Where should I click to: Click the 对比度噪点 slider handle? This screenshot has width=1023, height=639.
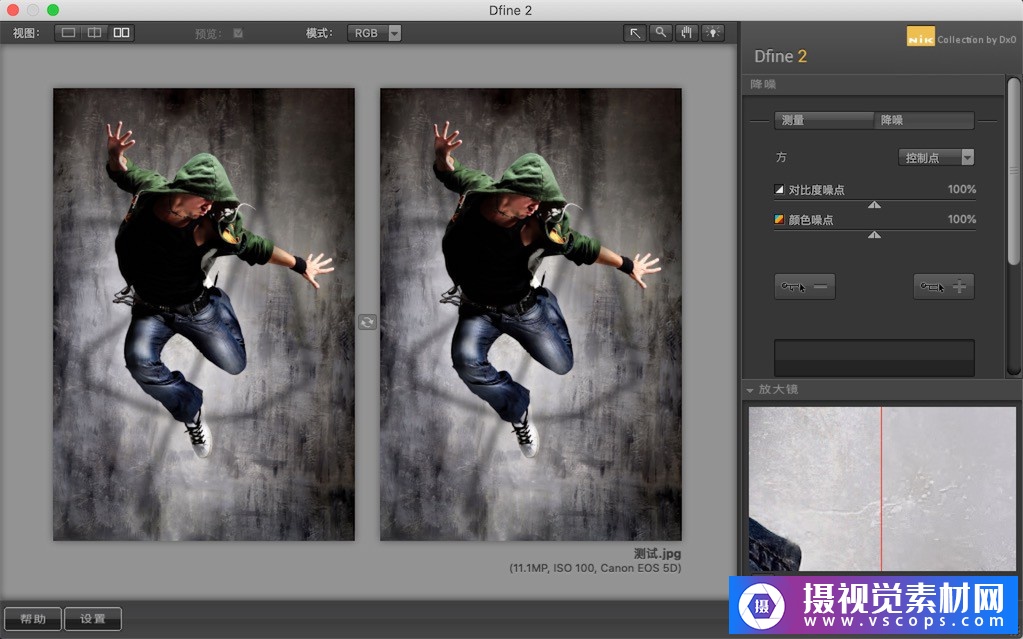pos(875,204)
